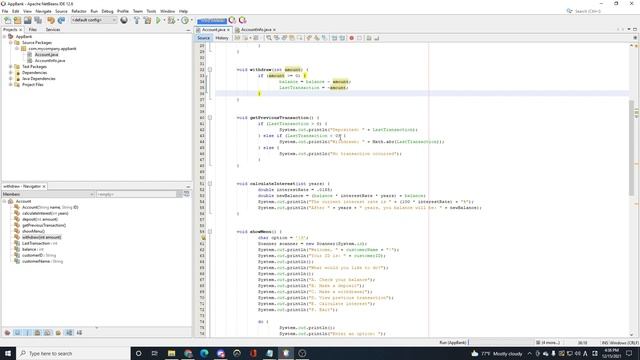Select withdraw(int amount) in Navigator

tap(41, 237)
